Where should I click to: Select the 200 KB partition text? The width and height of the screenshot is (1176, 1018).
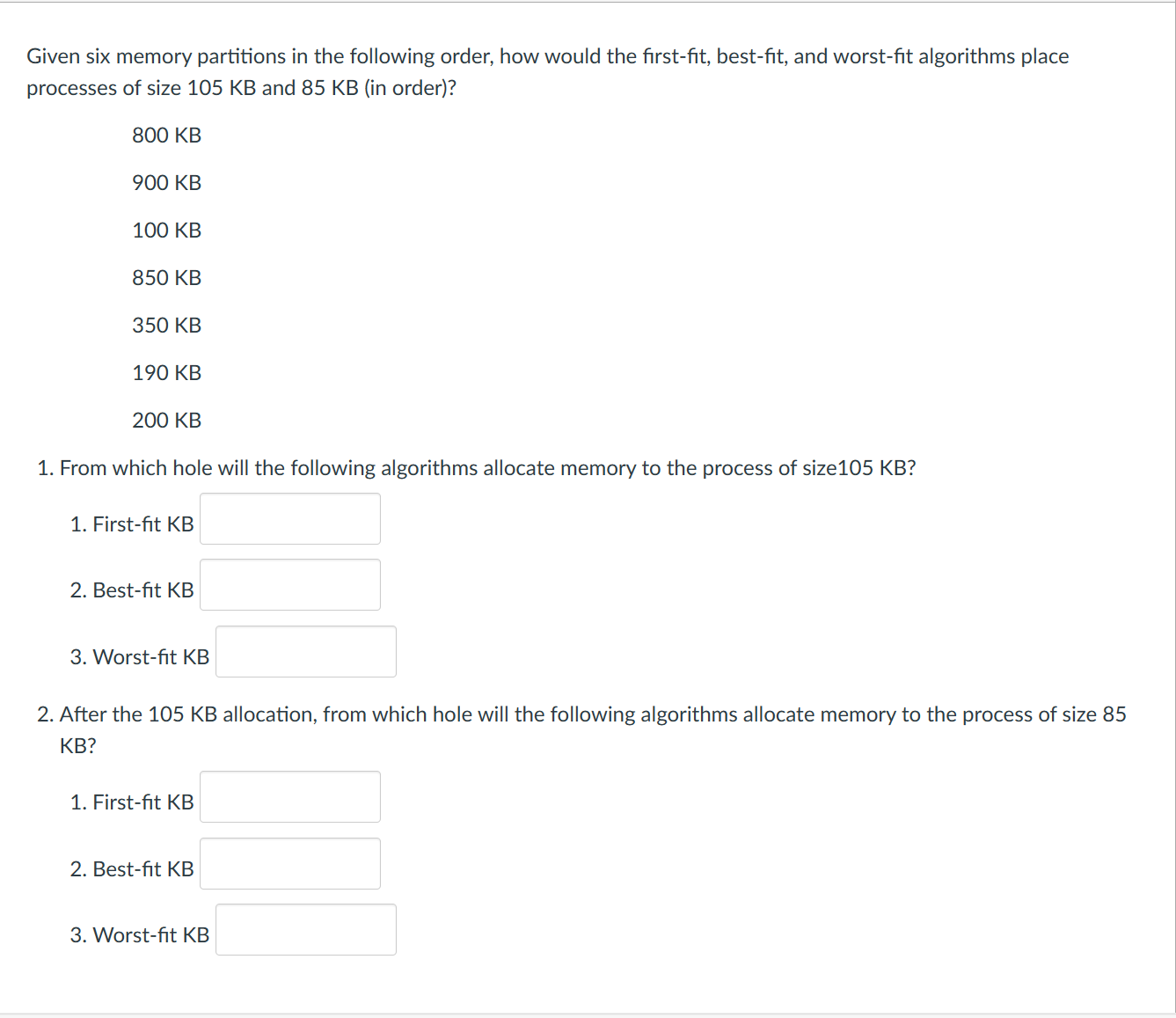tap(166, 421)
